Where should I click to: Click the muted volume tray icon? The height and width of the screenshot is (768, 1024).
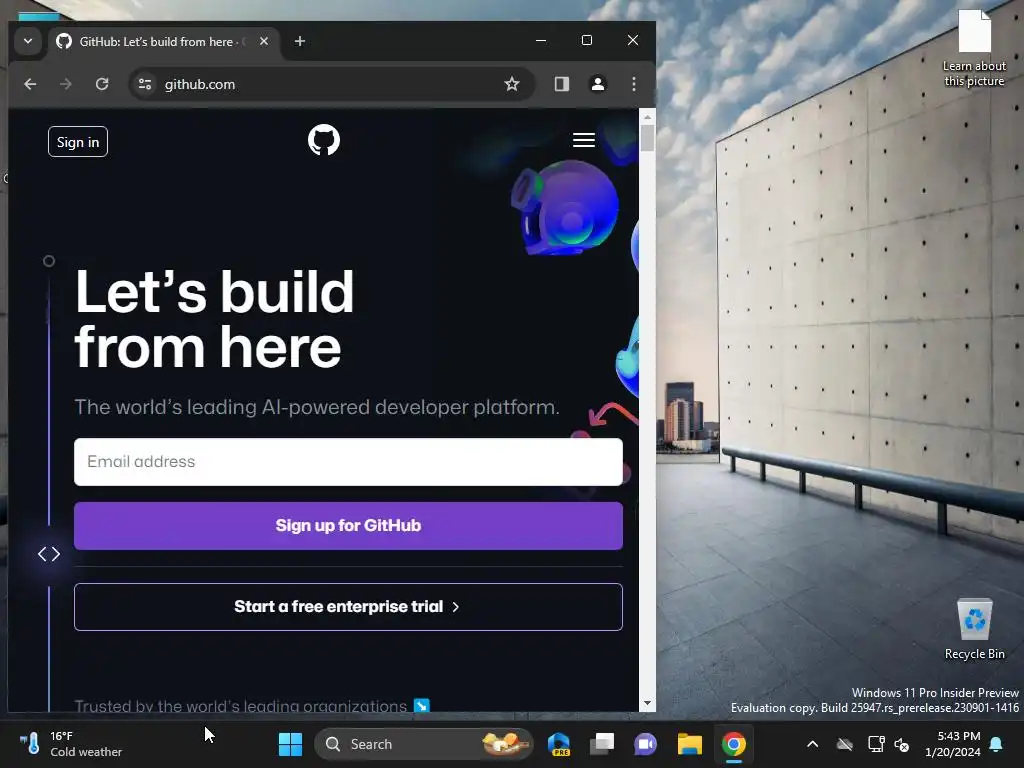[x=901, y=744]
